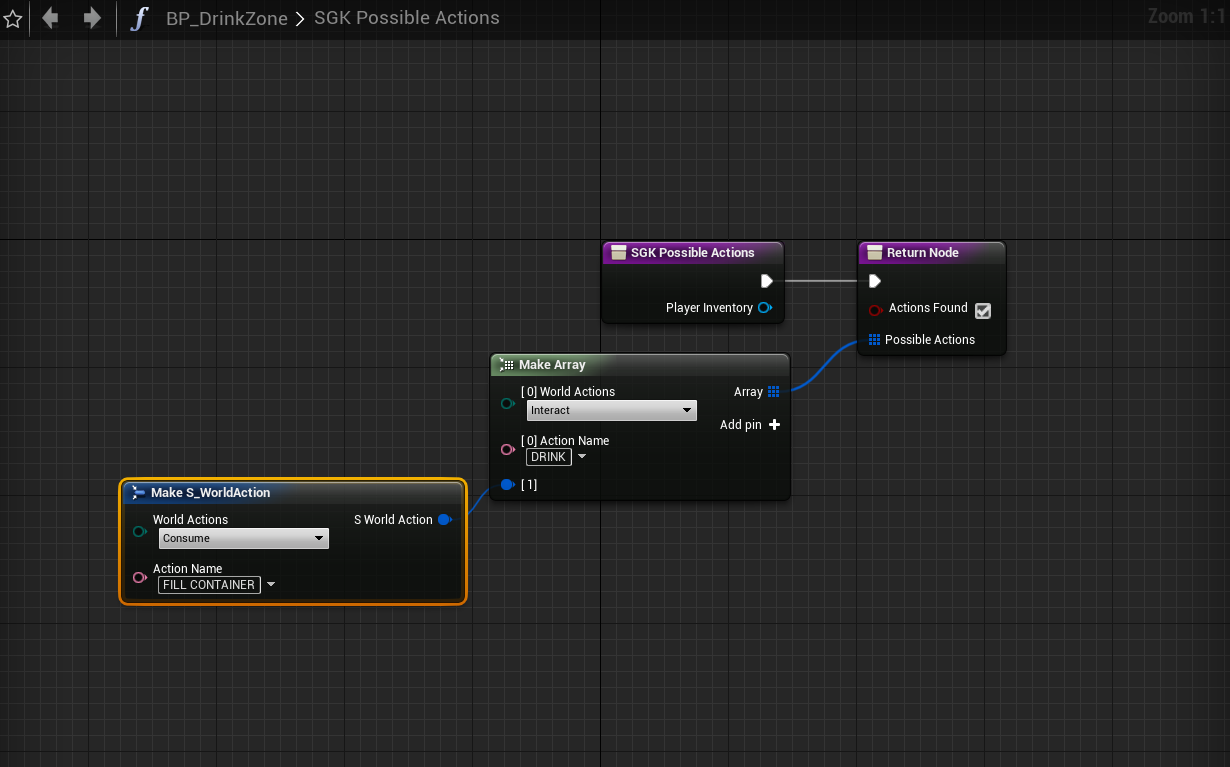Open the Consume world actions dropdown
The image size is (1230, 767).
(x=243, y=539)
